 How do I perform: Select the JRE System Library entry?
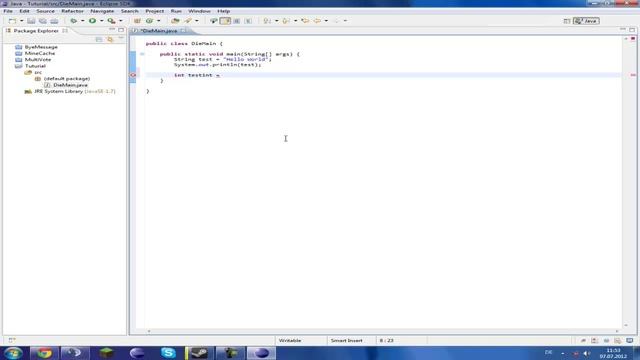[x=75, y=91]
